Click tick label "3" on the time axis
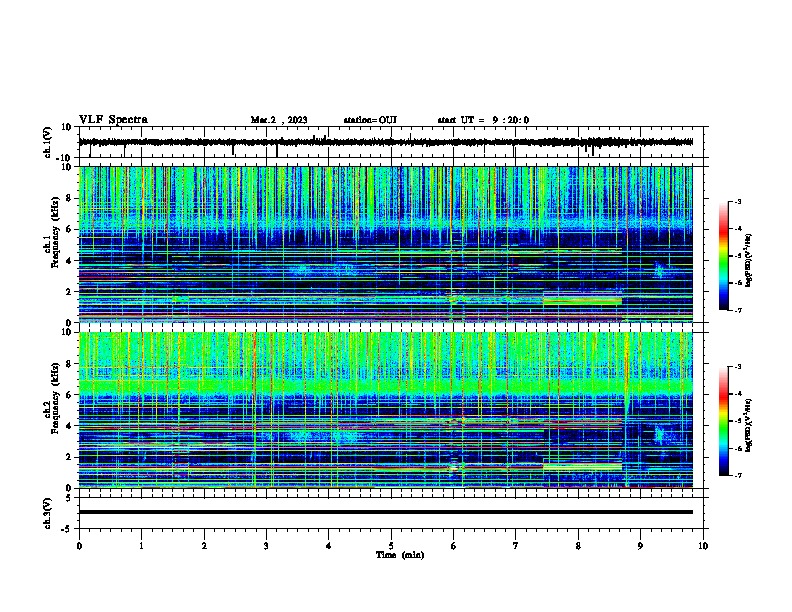The width and height of the screenshot is (792, 612). coord(266,546)
